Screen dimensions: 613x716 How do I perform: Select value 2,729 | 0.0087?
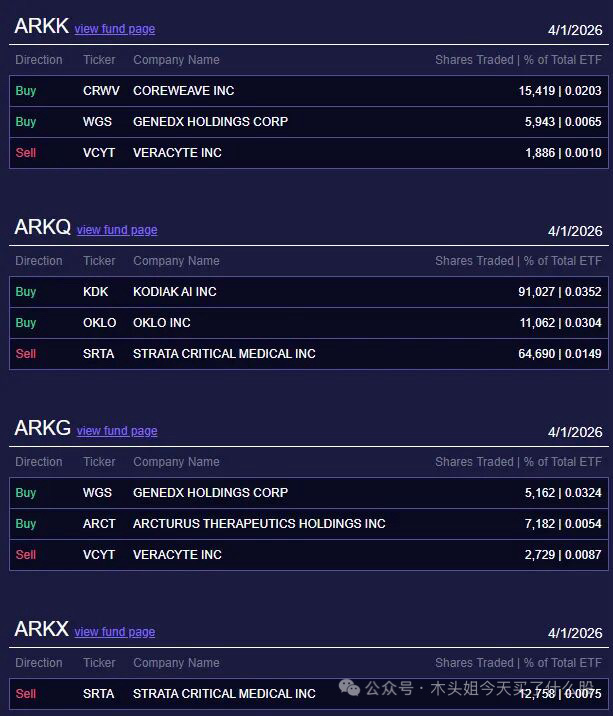point(563,555)
